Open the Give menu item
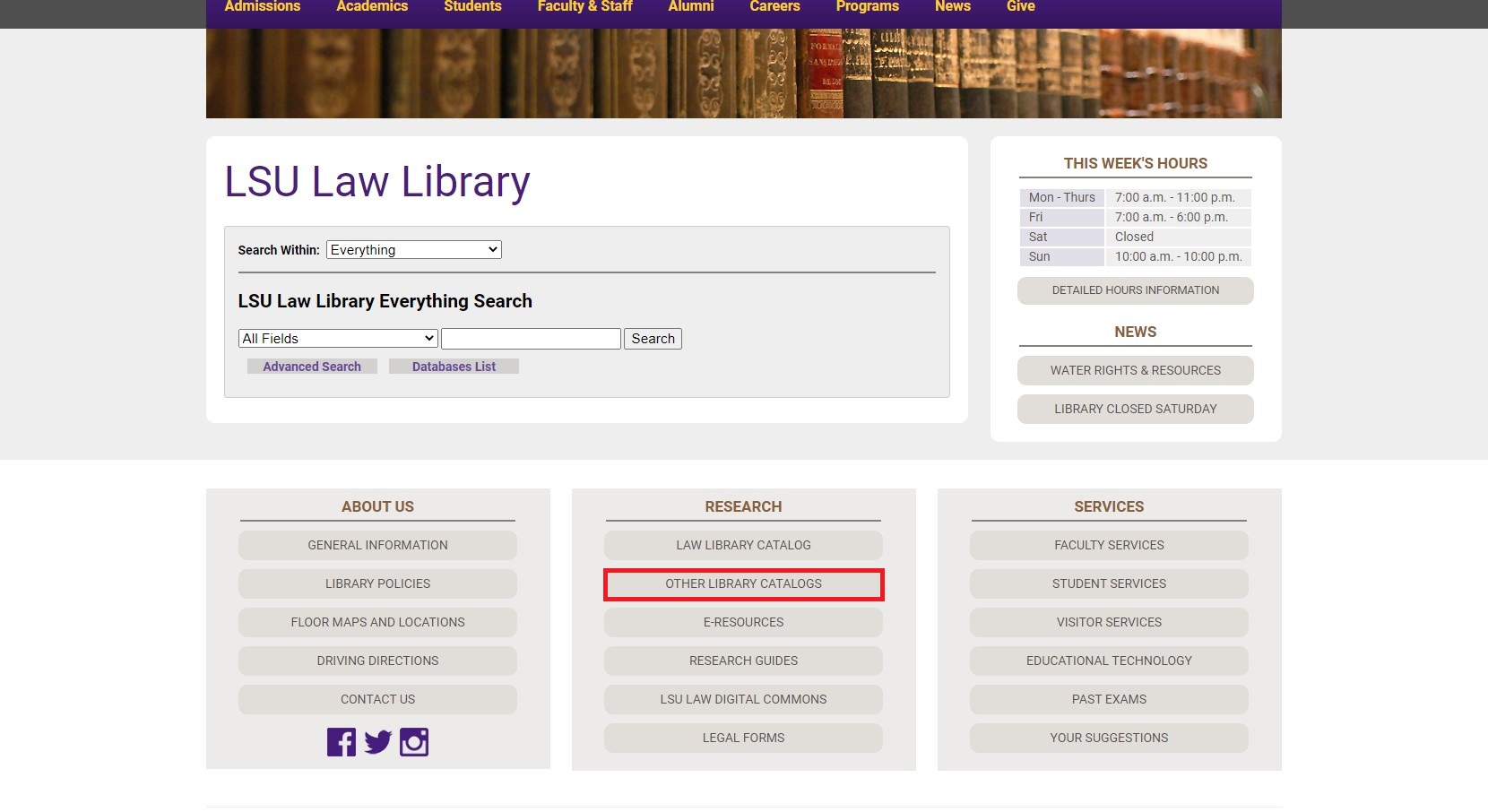This screenshot has width=1488, height=812. (1021, 6)
